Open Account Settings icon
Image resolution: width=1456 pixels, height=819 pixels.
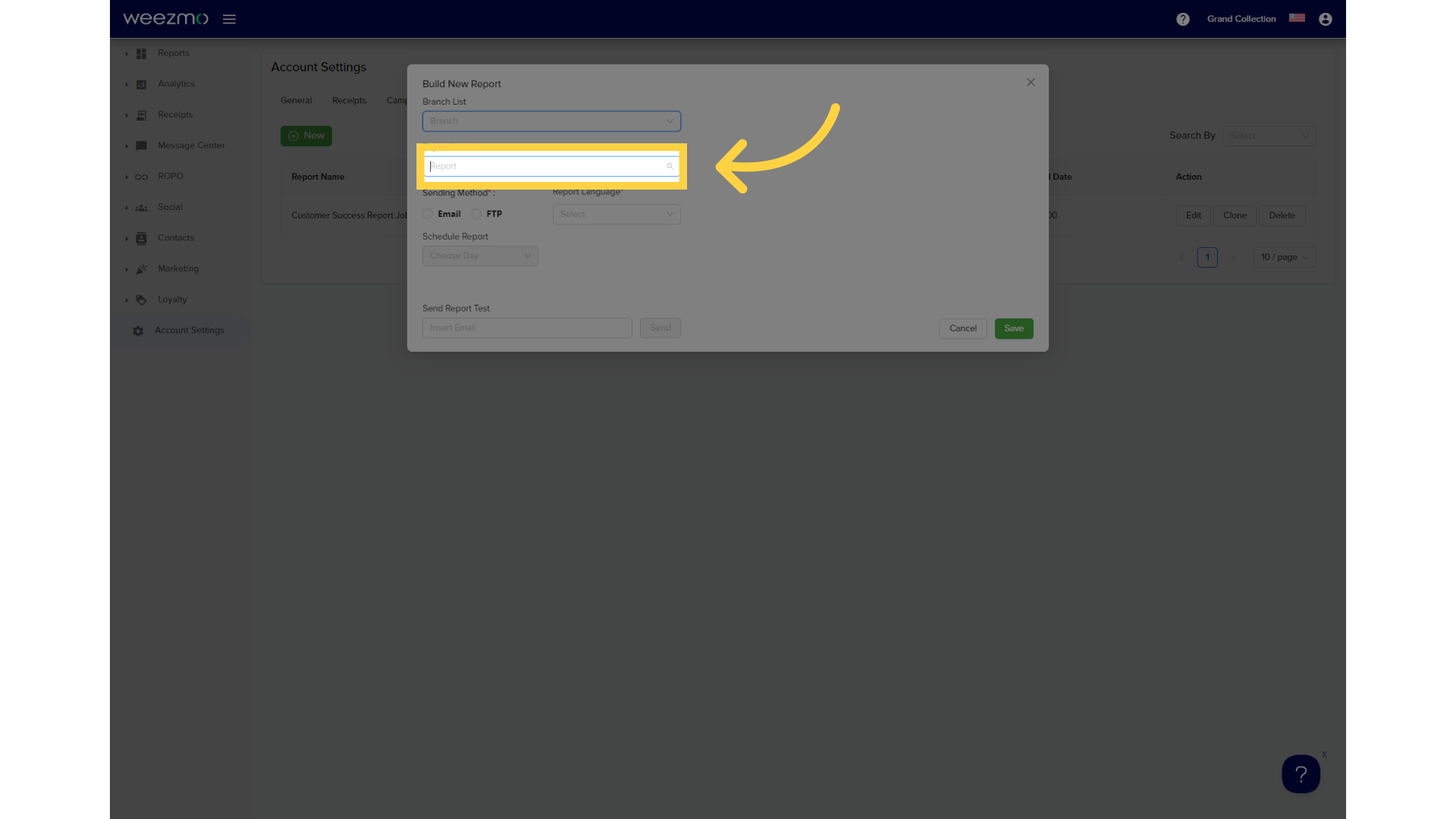pyautogui.click(x=139, y=330)
